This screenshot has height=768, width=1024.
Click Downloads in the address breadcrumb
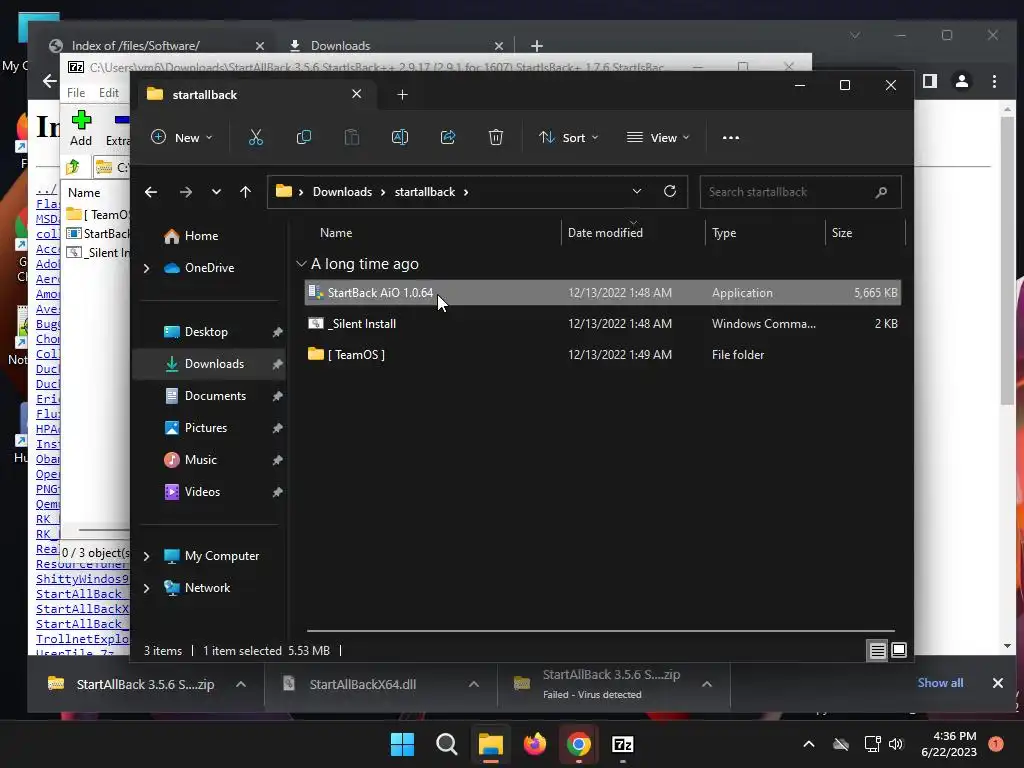[x=342, y=192]
